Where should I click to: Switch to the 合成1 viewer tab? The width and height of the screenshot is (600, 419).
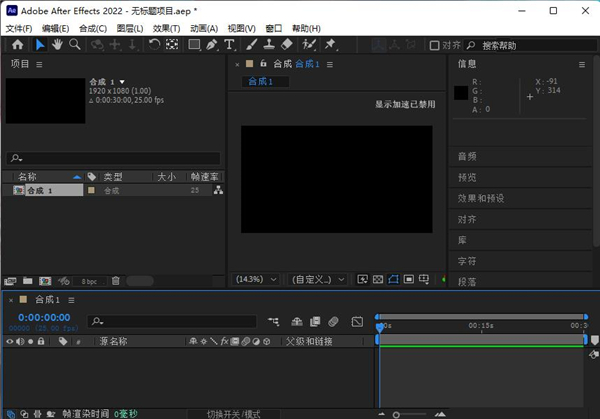click(x=265, y=81)
